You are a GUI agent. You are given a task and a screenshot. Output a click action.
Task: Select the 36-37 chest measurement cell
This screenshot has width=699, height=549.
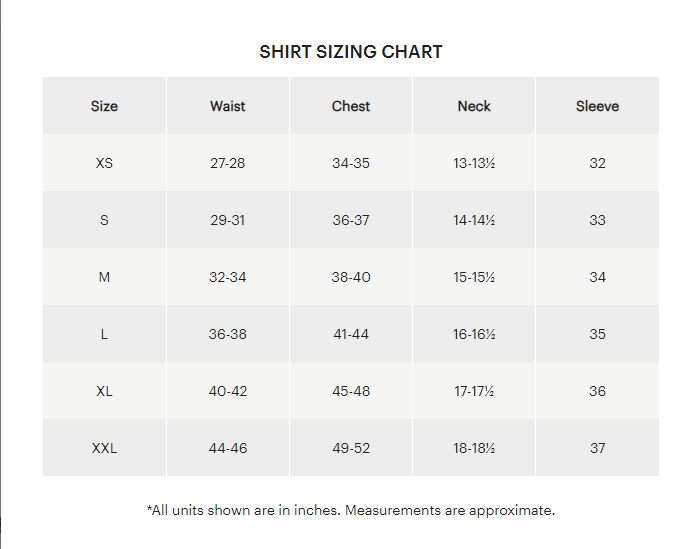351,220
